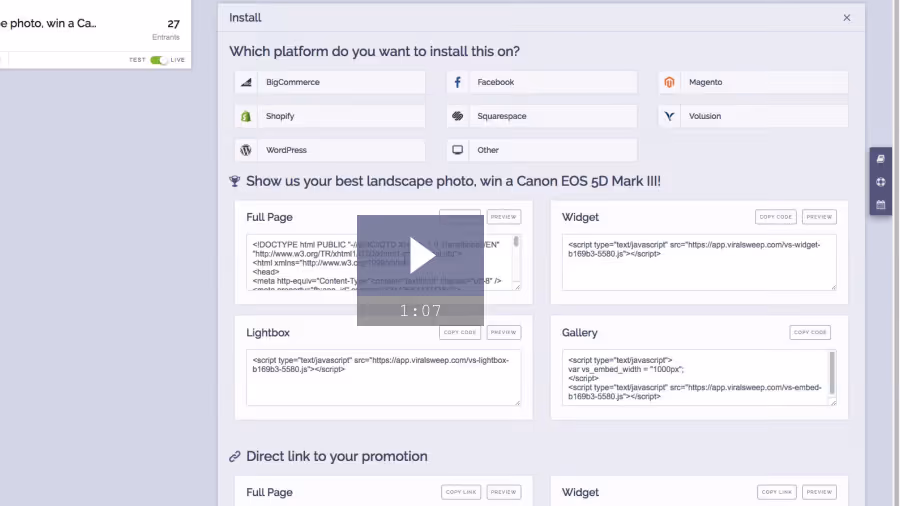Close the Install dialog
Screen dimensions: 900x506
pos(847,18)
